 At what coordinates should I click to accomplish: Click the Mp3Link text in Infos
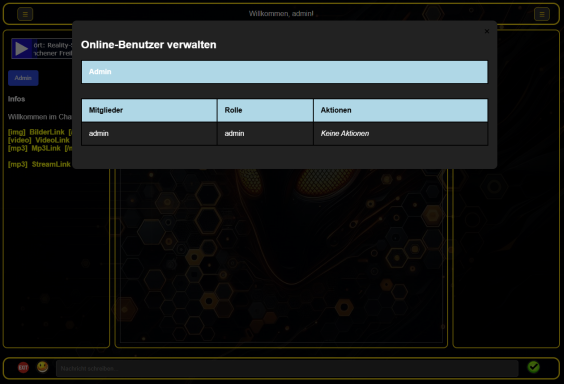click(46, 148)
